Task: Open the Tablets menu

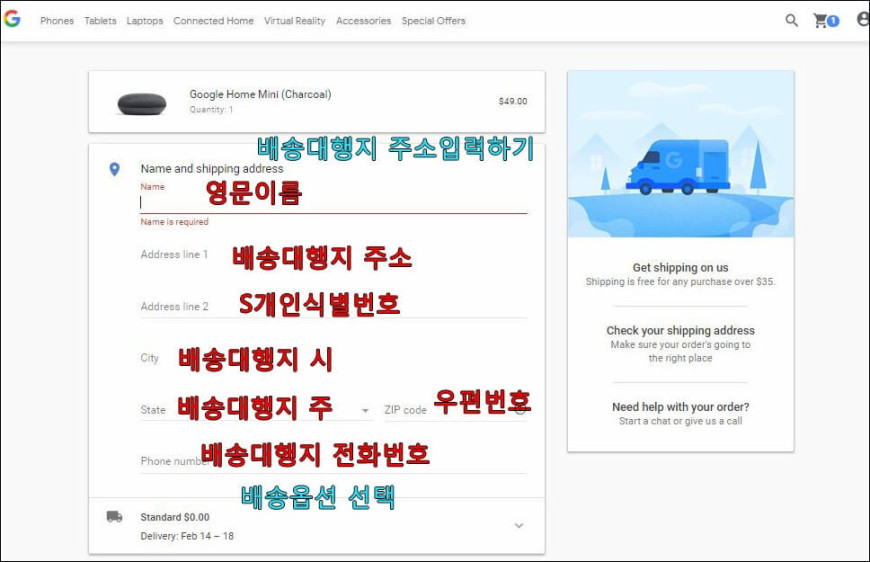Action: pos(100,21)
